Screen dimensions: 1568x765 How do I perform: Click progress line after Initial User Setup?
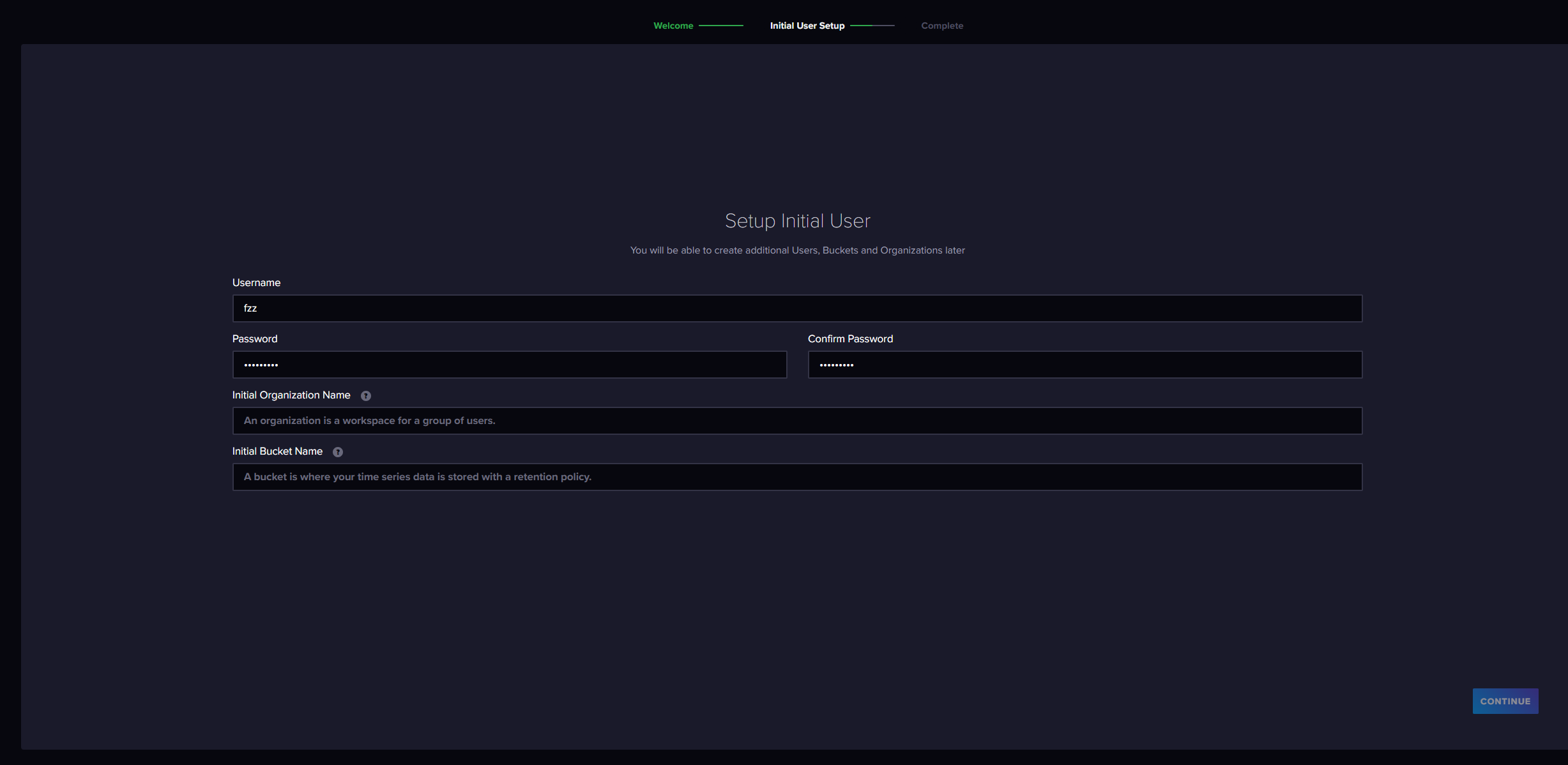[872, 26]
